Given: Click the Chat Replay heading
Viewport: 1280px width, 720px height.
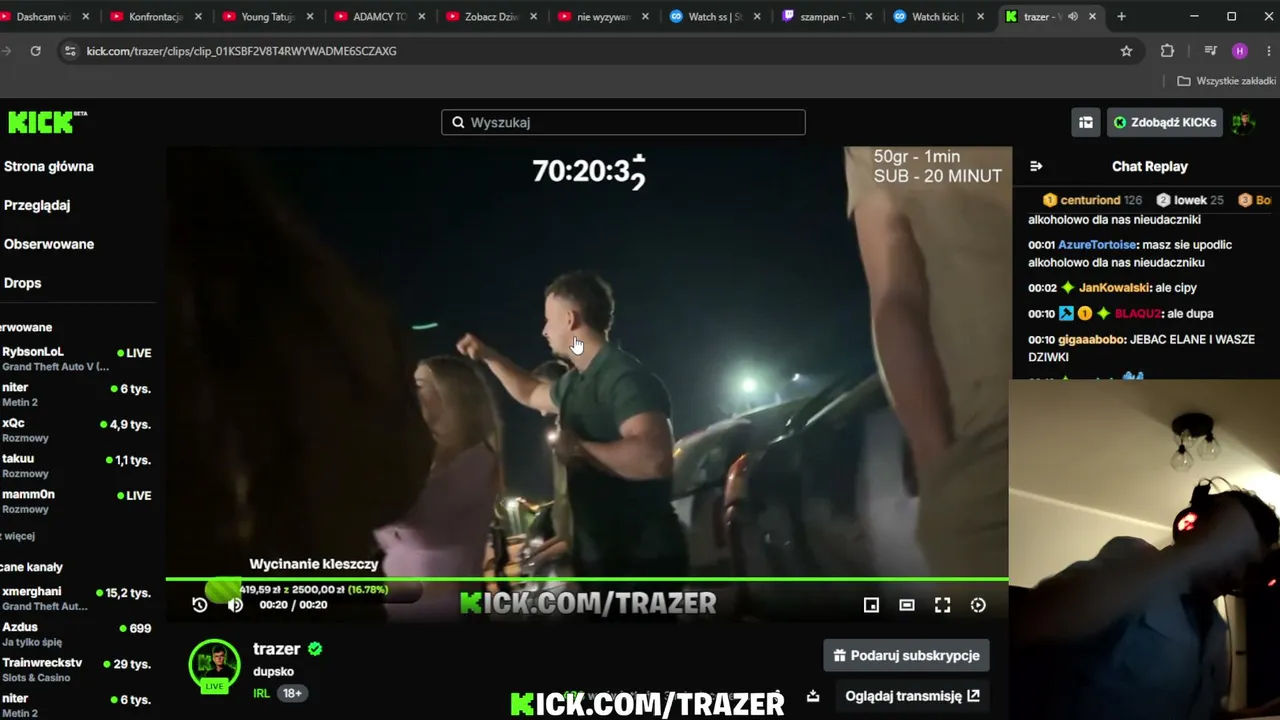Looking at the screenshot, I should click(1150, 166).
